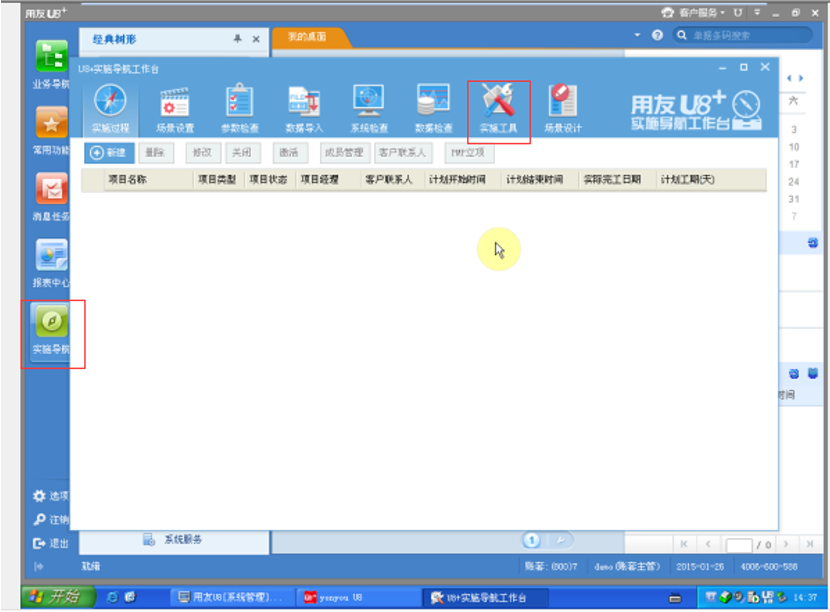Close the 经典树形 panel
The width and height of the screenshot is (830, 612).
pos(256,39)
